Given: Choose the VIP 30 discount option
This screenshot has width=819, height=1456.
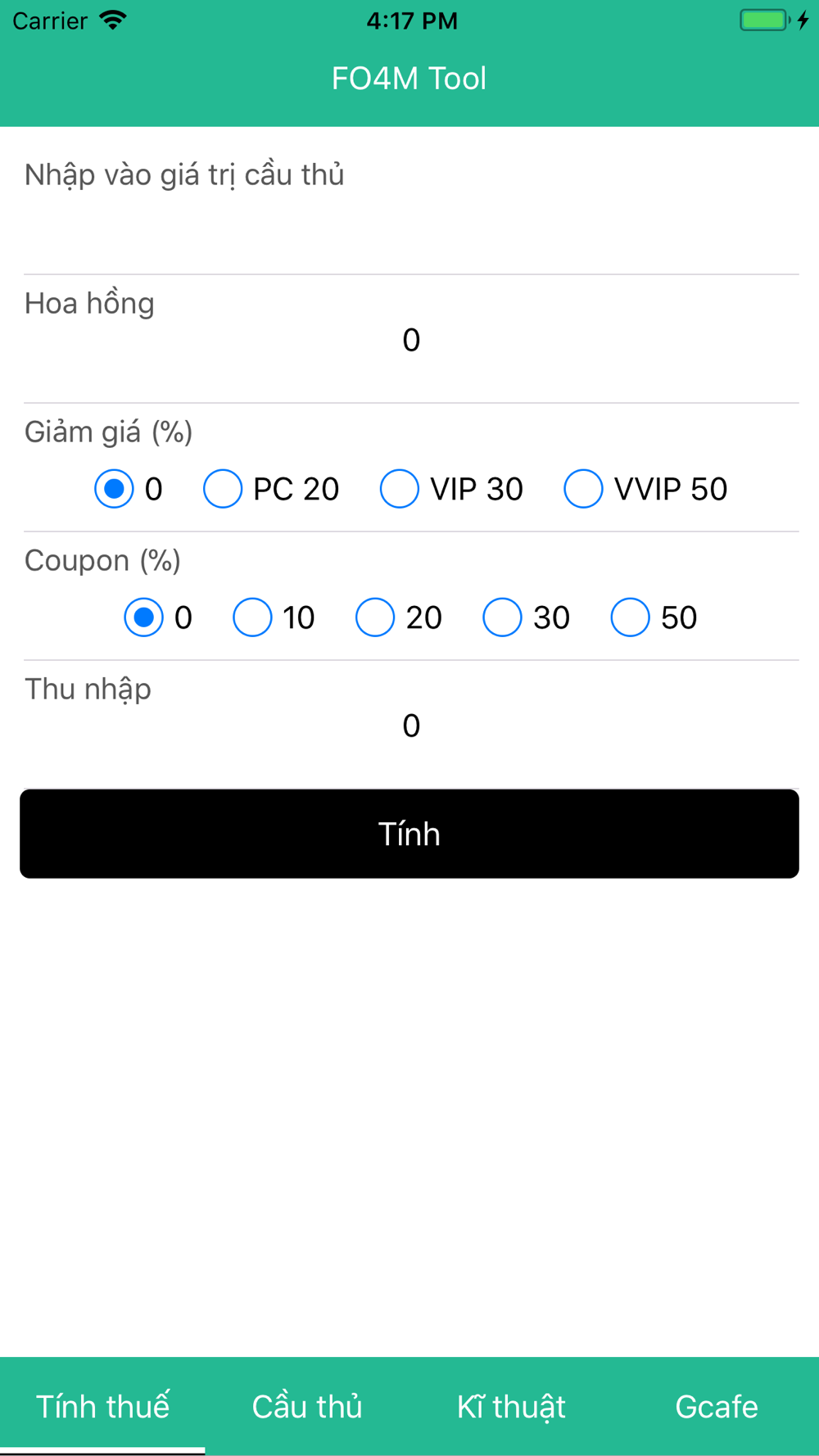Looking at the screenshot, I should tap(400, 489).
